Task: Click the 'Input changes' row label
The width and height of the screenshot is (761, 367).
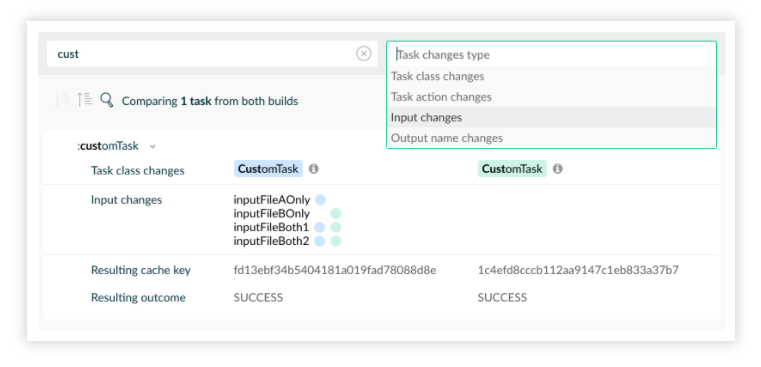Action: pyautogui.click(x=126, y=200)
